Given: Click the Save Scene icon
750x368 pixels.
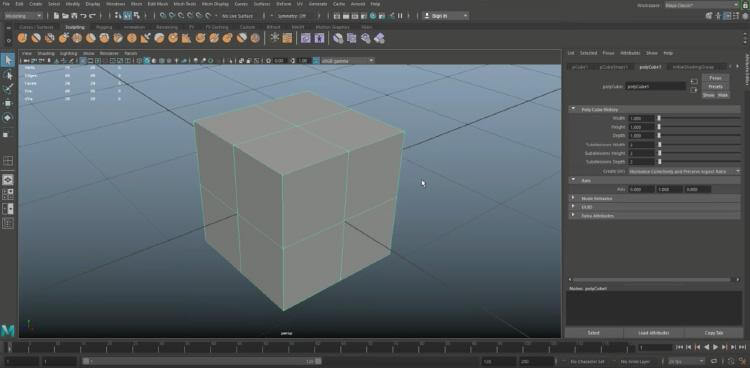Looking at the screenshot, I should pos(74,16).
